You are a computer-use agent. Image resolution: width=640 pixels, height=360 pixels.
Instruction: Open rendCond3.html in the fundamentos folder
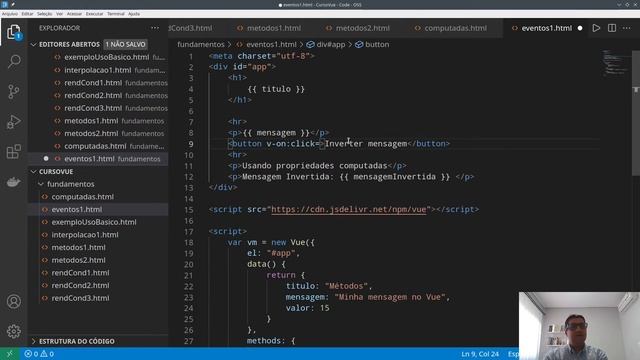click(99, 298)
